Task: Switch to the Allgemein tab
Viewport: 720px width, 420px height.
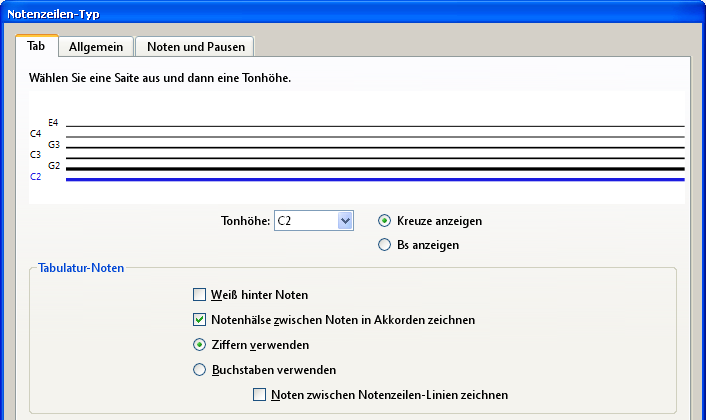Action: tap(96, 47)
